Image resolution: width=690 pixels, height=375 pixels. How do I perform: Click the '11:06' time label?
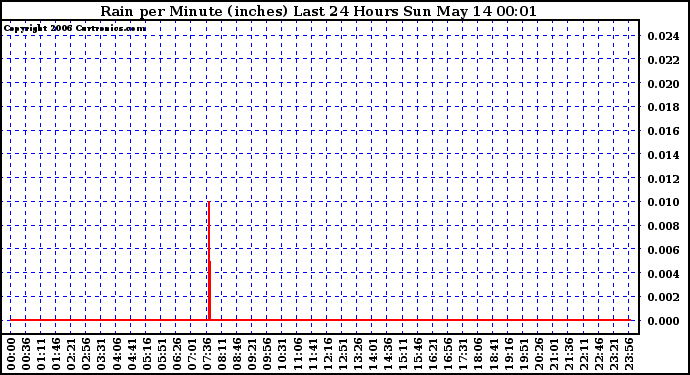pyautogui.click(x=297, y=354)
